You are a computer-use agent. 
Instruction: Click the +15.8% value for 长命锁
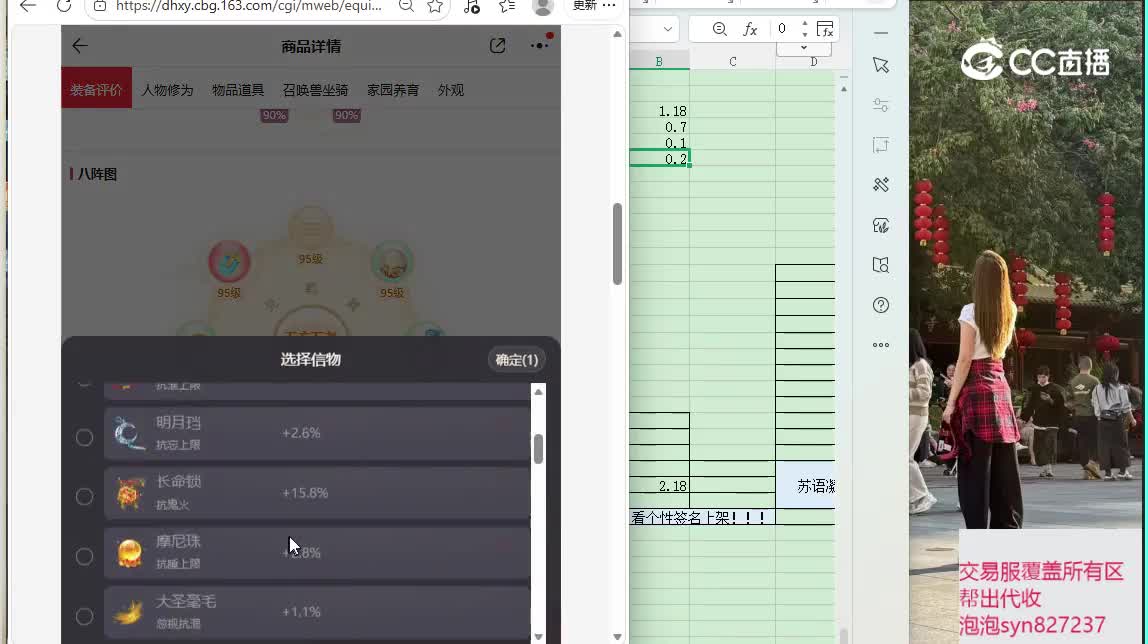[305, 493]
